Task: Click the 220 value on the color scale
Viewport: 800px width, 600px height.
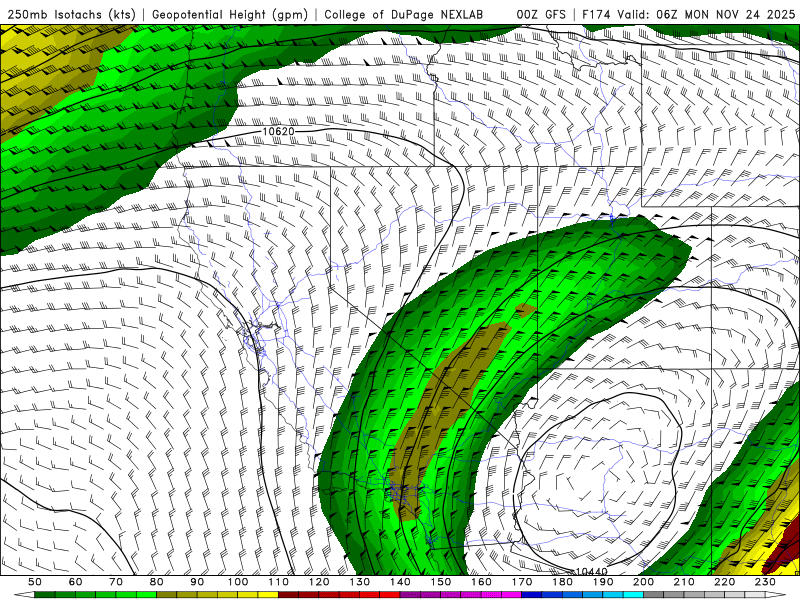Action: pyautogui.click(x=725, y=582)
